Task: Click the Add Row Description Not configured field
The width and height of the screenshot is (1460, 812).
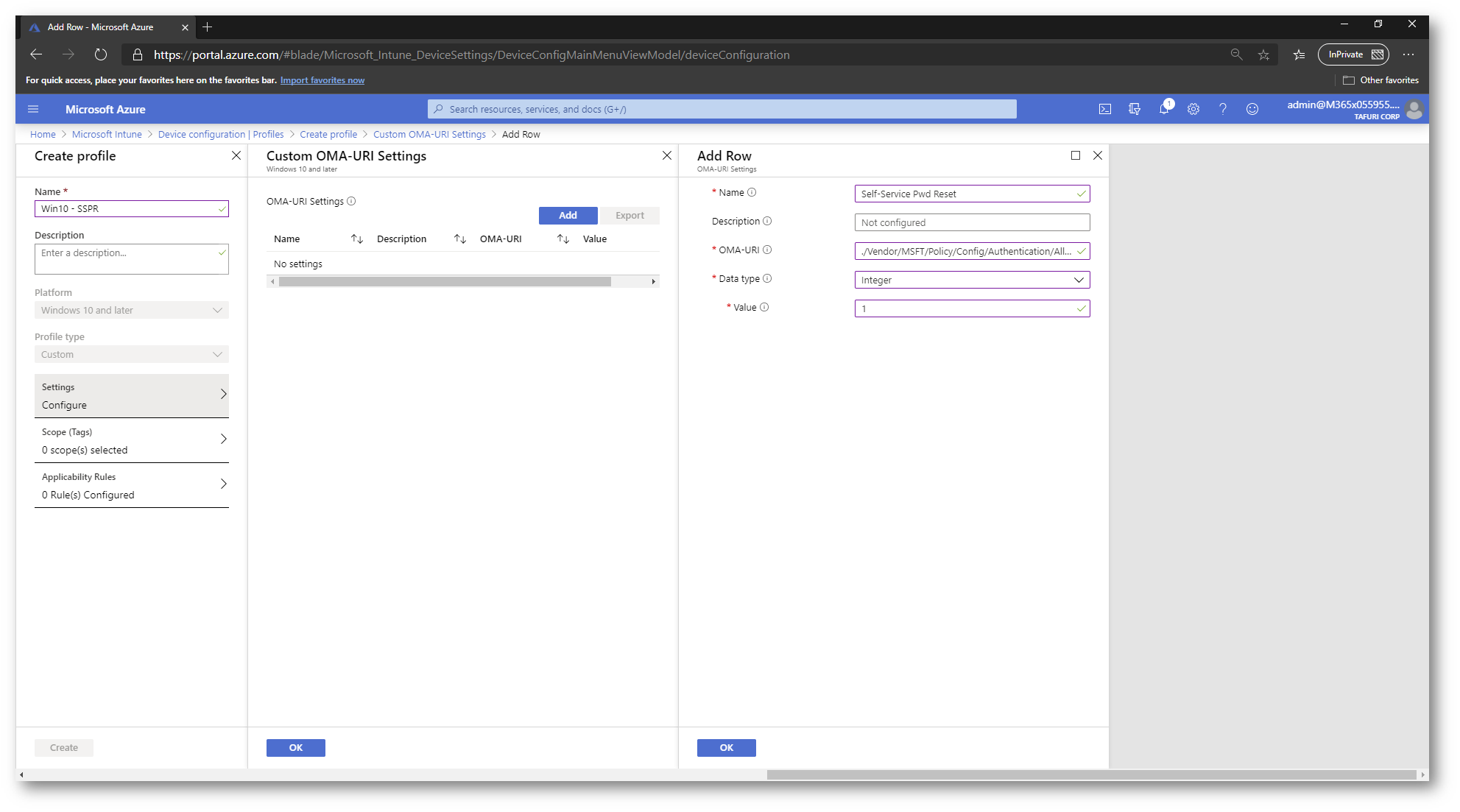Action: [972, 222]
